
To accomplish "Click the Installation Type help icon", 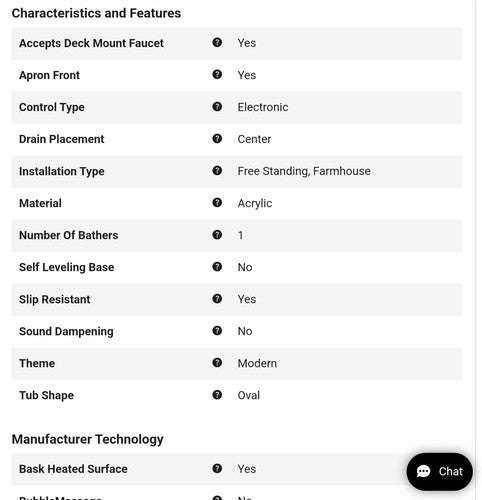I will click(217, 170).
